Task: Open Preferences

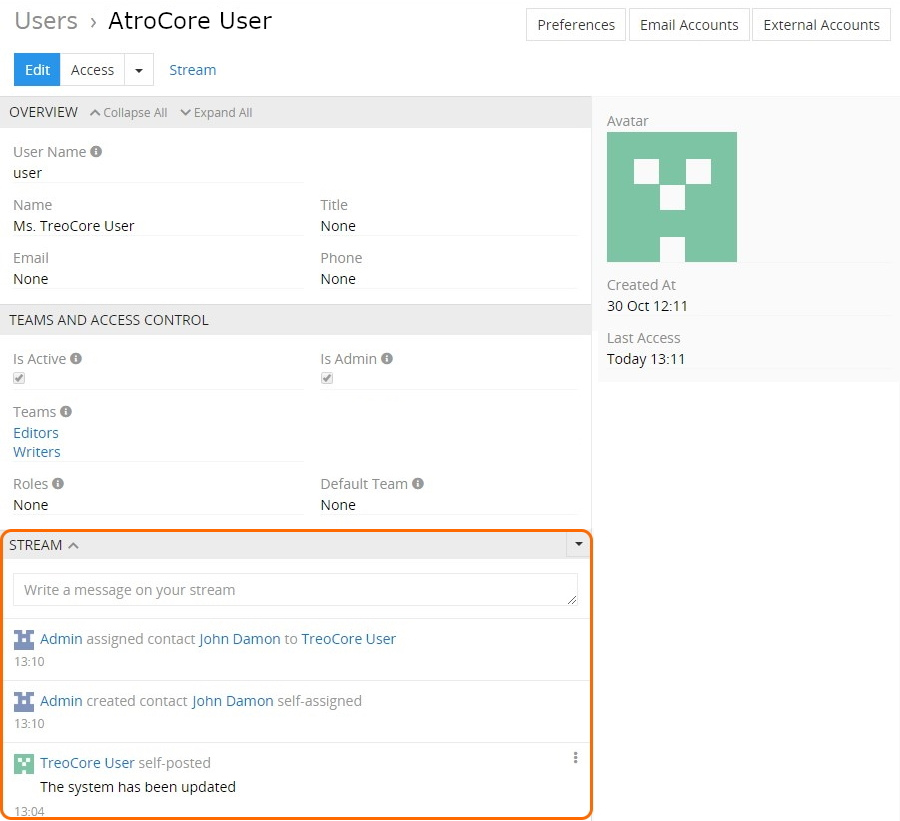Action: [576, 25]
